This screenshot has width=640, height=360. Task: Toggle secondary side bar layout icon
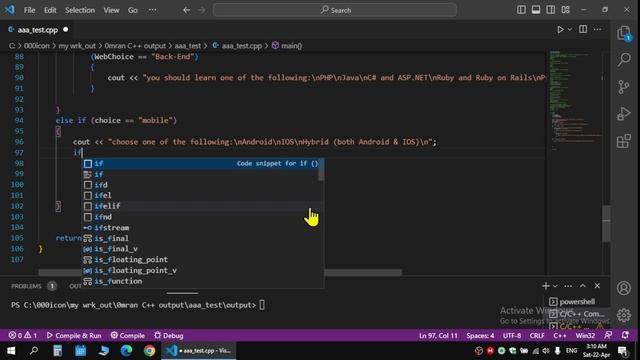tap(551, 10)
